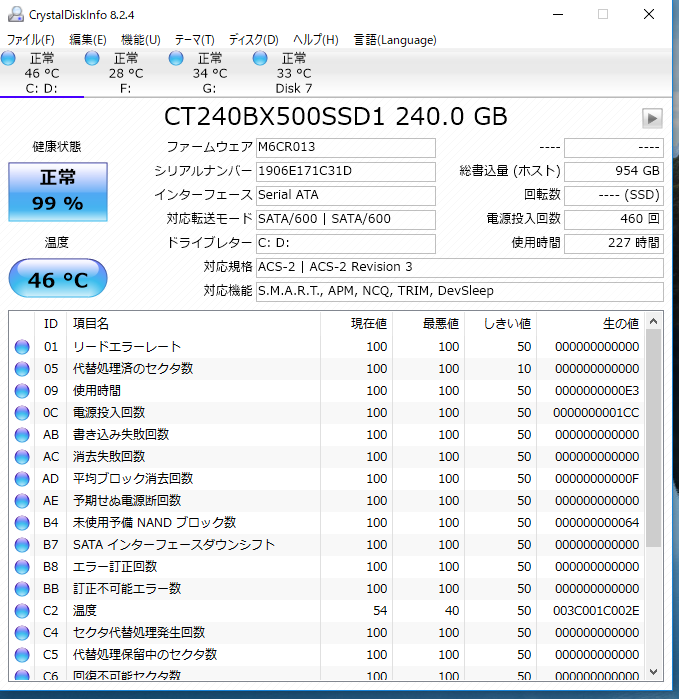Open the 機能(U) menu
The height and width of the screenshot is (699, 679).
pyautogui.click(x=141, y=40)
